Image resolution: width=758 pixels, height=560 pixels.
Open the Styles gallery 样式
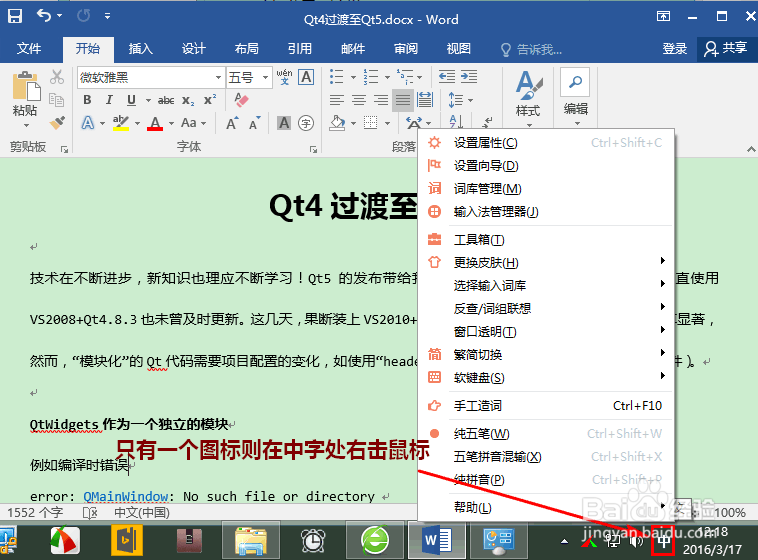pos(528,99)
